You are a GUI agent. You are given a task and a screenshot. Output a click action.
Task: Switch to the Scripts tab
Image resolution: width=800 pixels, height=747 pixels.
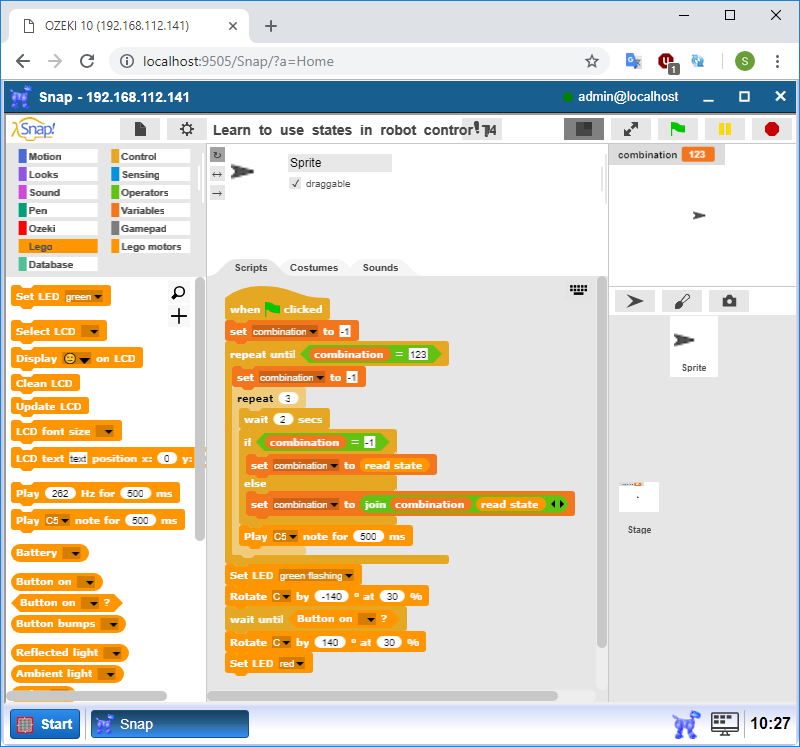click(251, 267)
